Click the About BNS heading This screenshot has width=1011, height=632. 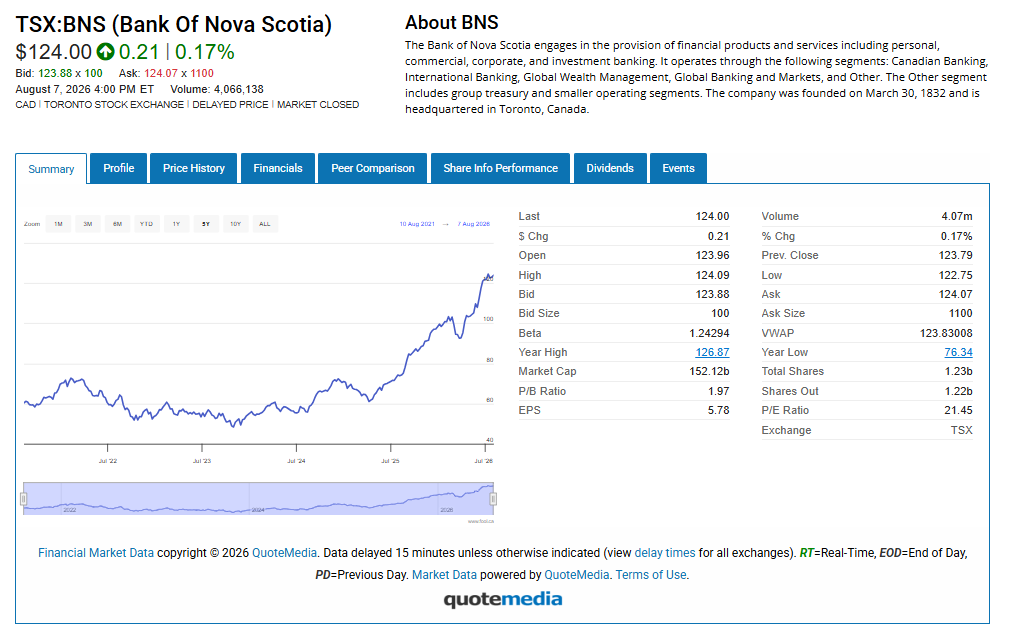point(451,23)
